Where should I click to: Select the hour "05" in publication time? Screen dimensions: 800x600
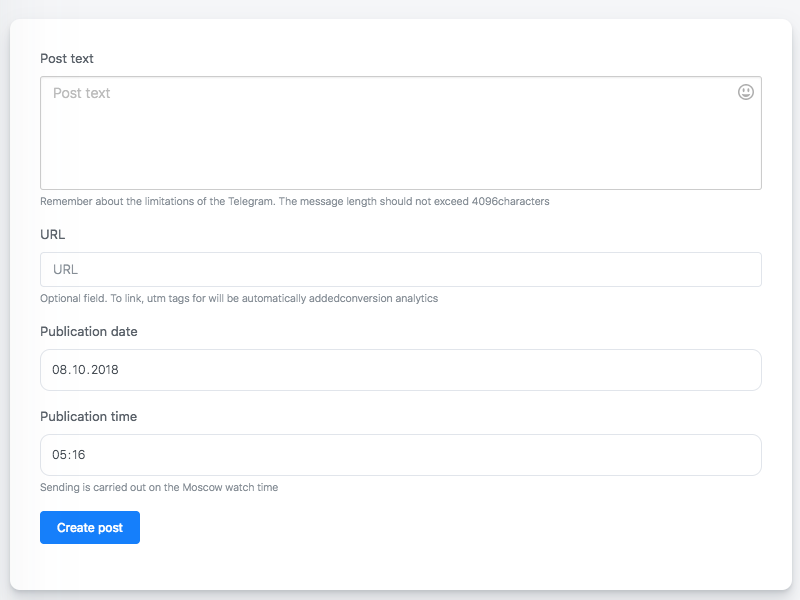coord(59,455)
